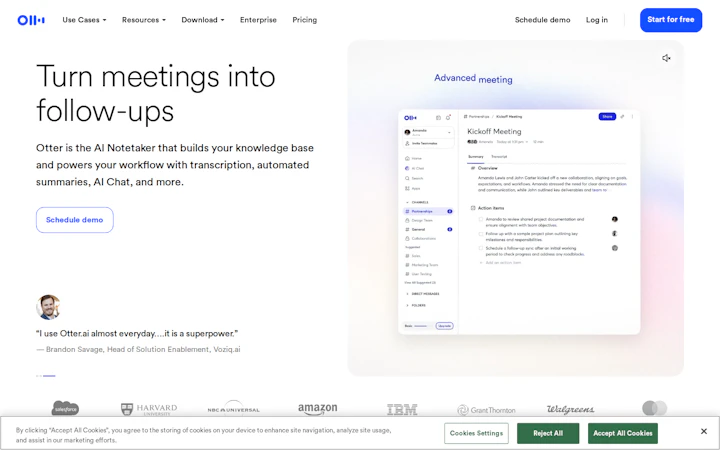Close the cookie consent banner

(703, 432)
